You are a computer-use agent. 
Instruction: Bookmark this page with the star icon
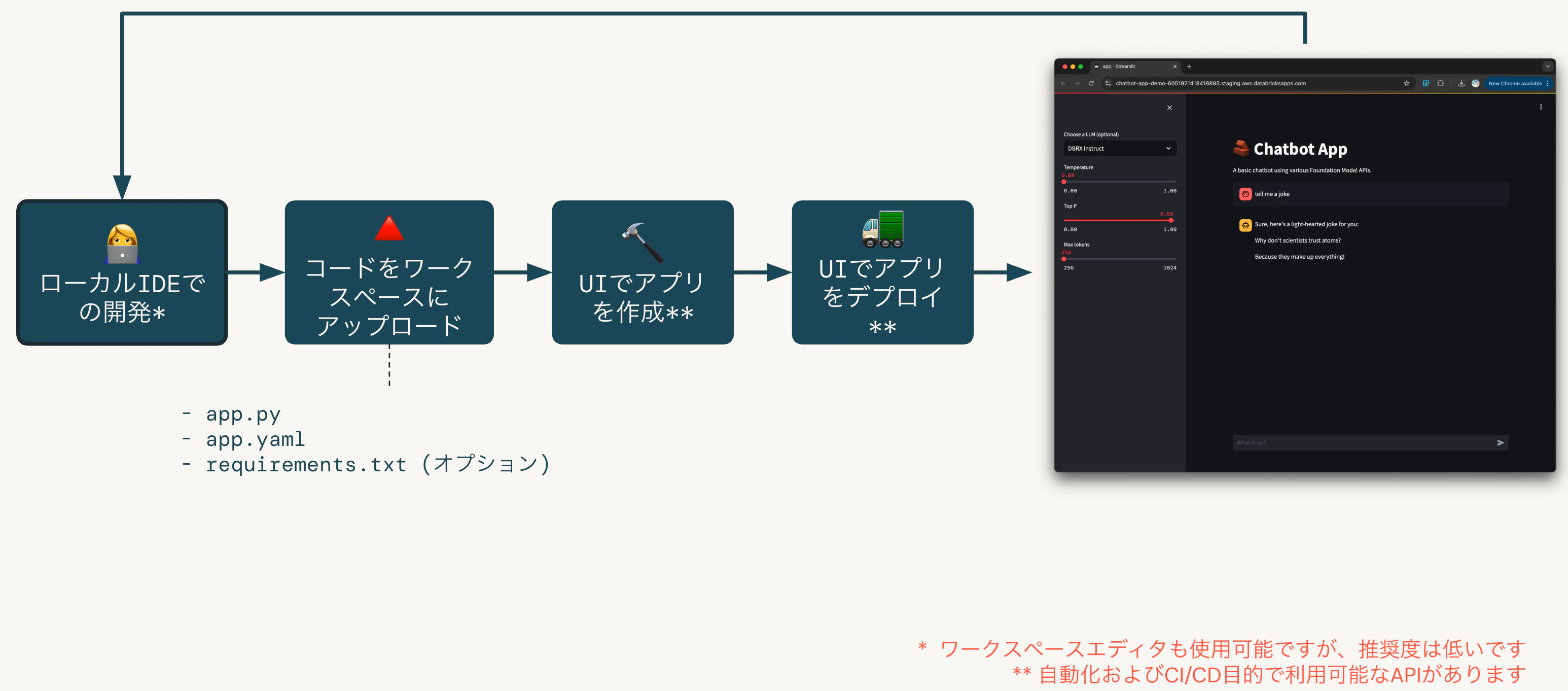(x=1406, y=83)
